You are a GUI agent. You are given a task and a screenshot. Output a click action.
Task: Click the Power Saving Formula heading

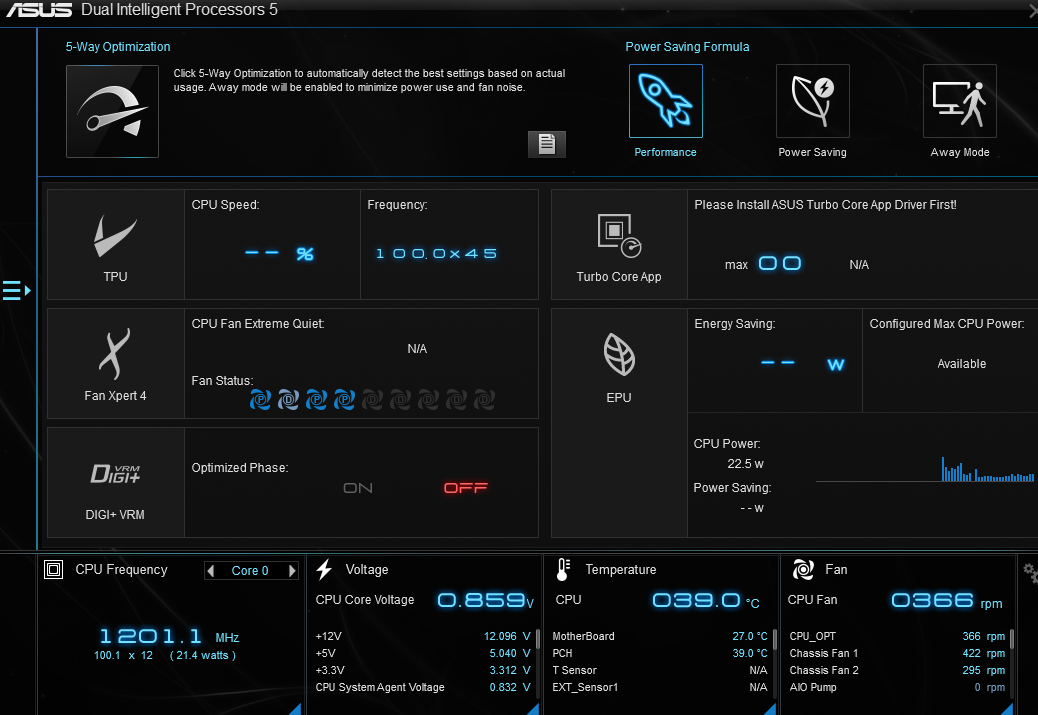pyautogui.click(x=687, y=47)
